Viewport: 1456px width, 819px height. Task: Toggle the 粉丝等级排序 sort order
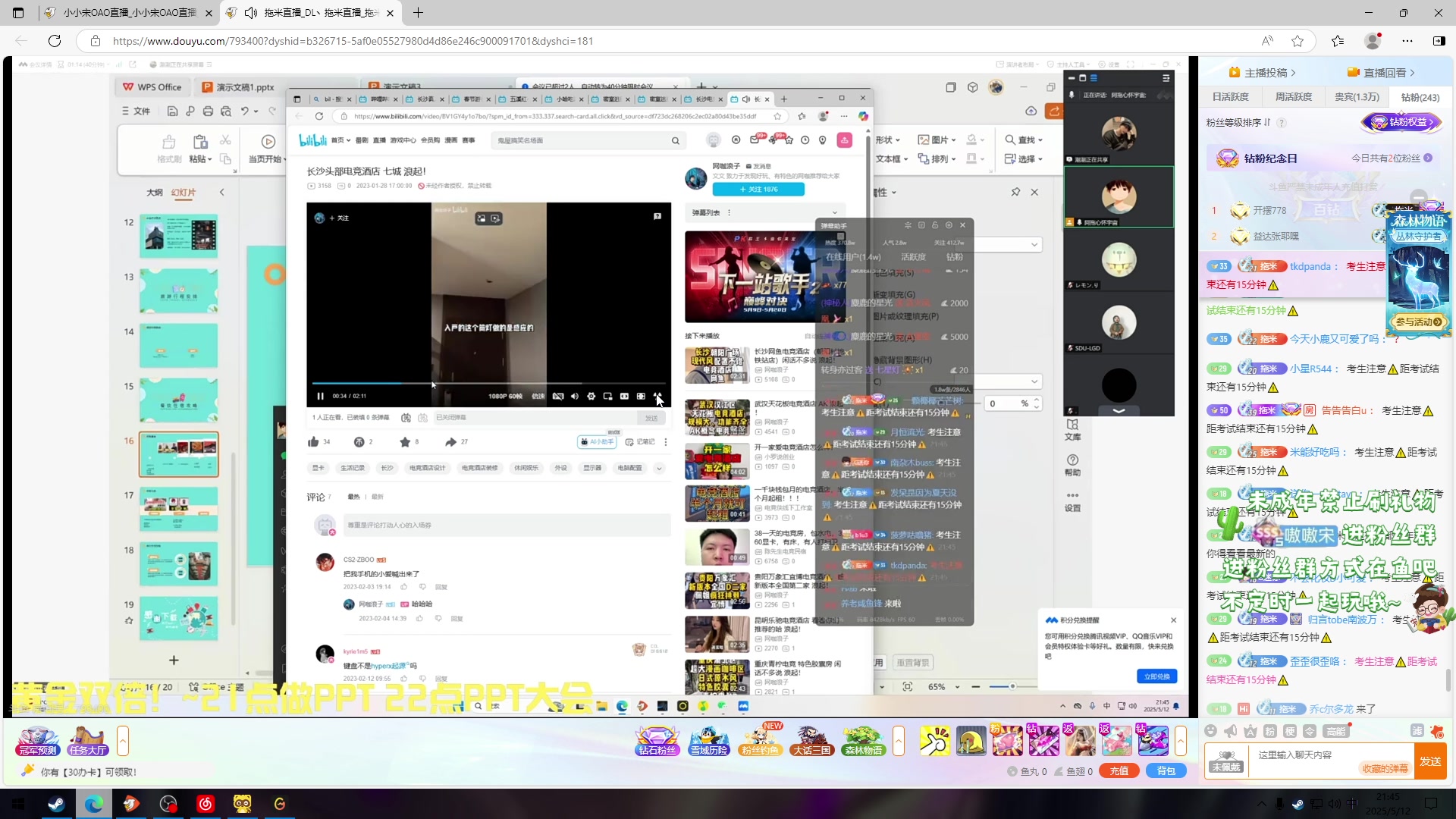click(1266, 123)
